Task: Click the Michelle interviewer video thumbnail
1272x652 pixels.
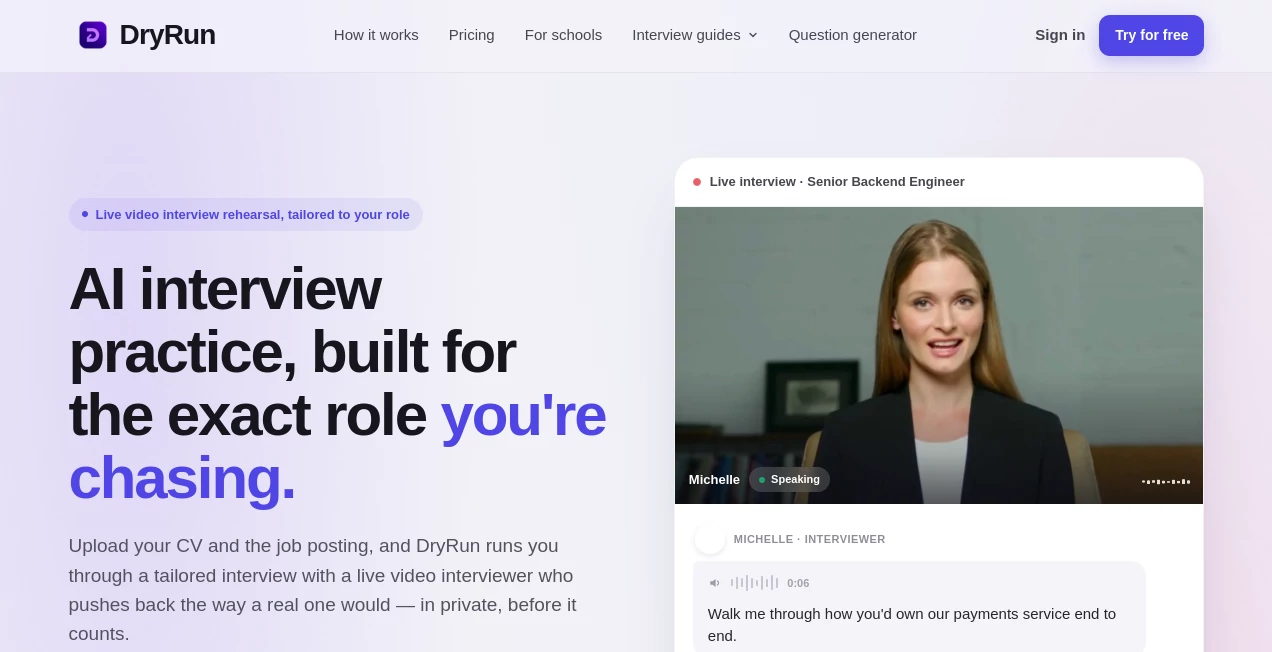Action: [x=939, y=355]
